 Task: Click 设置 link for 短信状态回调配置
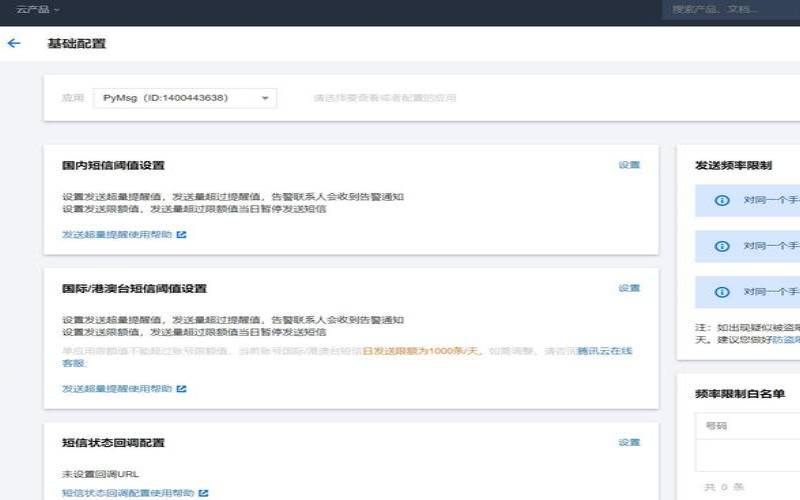click(629, 442)
